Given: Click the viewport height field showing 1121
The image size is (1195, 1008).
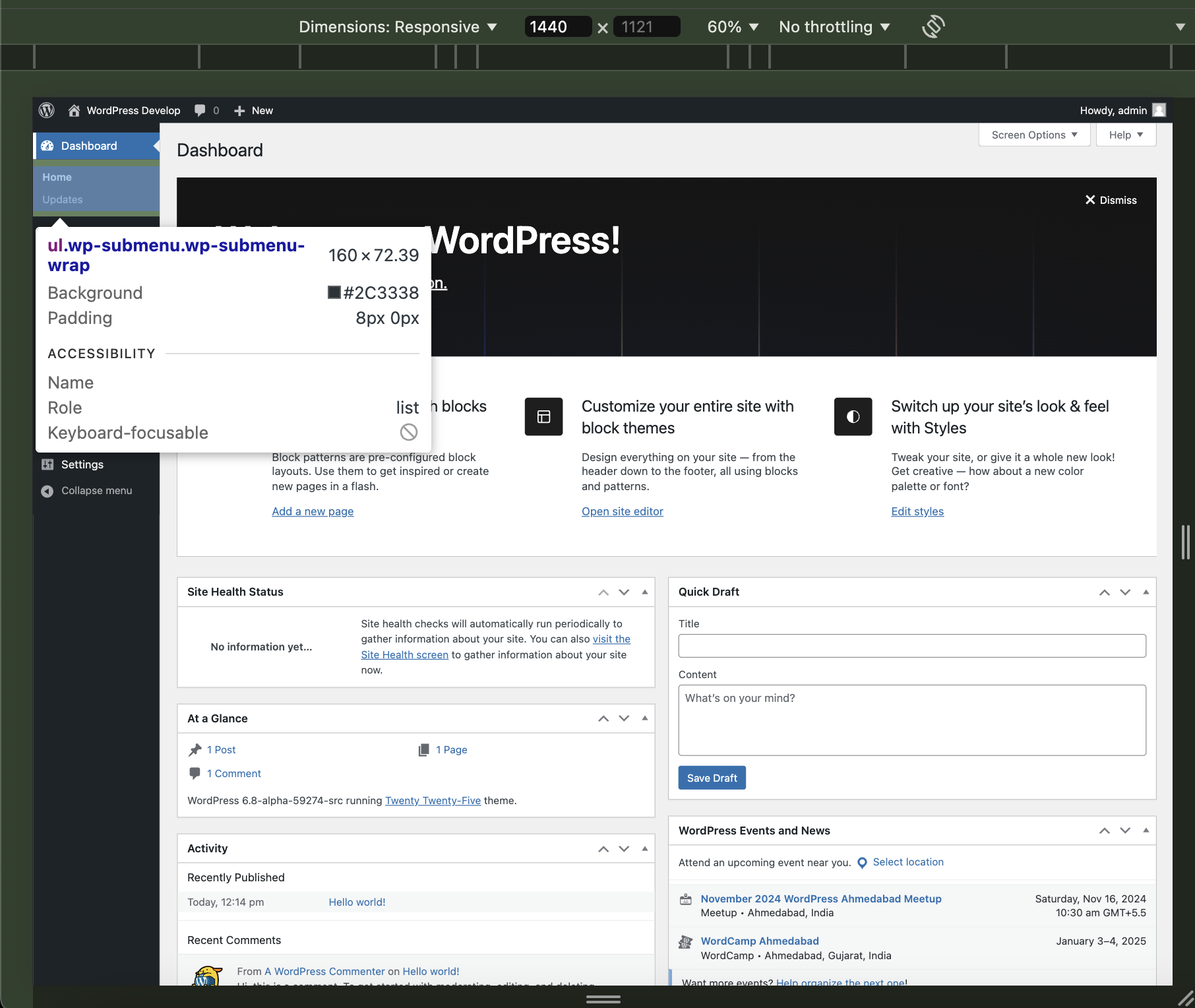Looking at the screenshot, I should 646,26.
